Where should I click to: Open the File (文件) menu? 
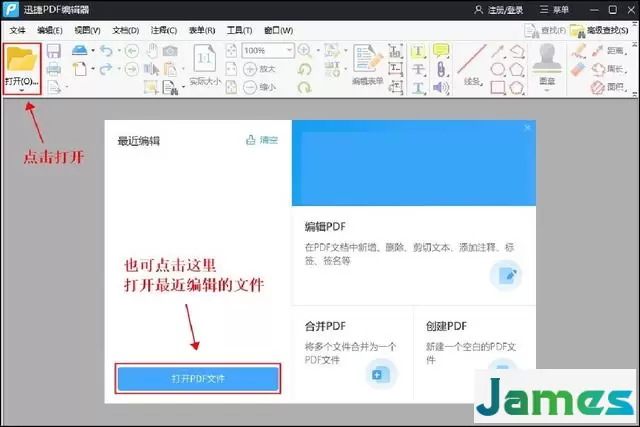pyautogui.click(x=18, y=30)
